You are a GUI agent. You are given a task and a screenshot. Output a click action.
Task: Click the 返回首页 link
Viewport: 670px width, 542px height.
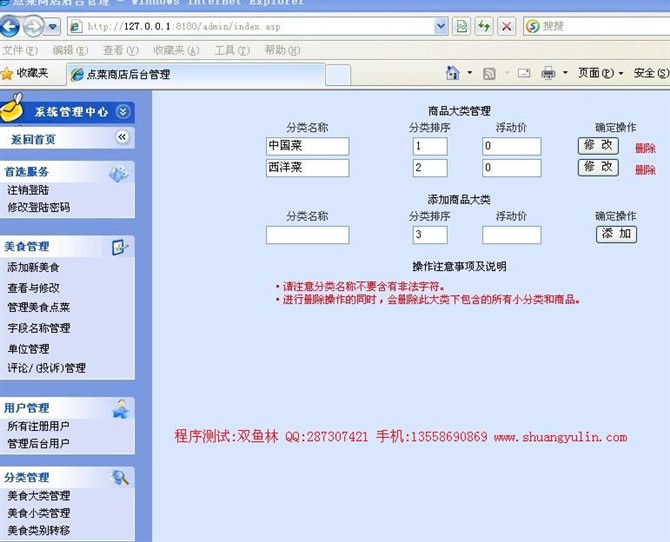(33, 139)
